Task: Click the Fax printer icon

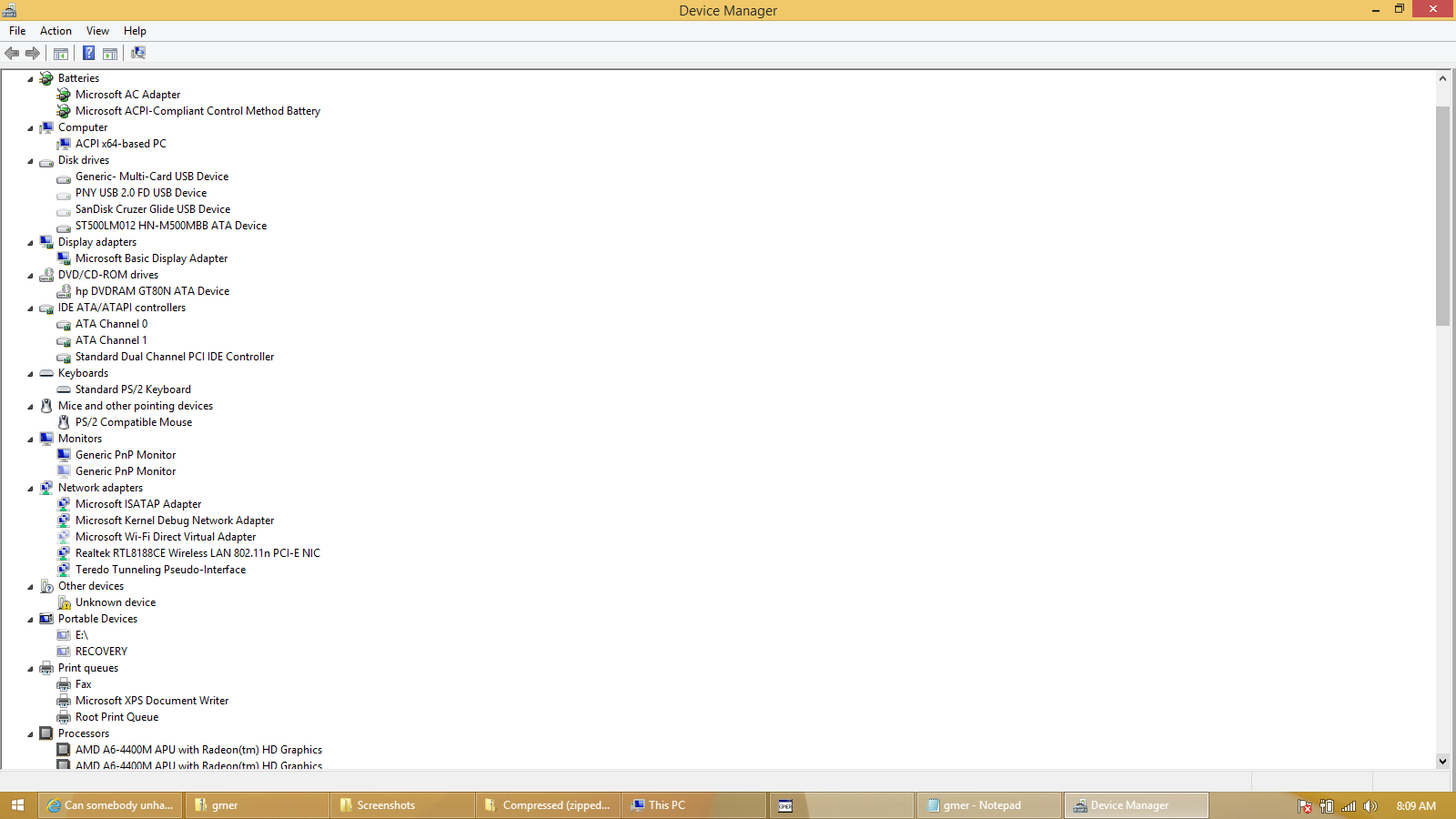Action: point(64,684)
